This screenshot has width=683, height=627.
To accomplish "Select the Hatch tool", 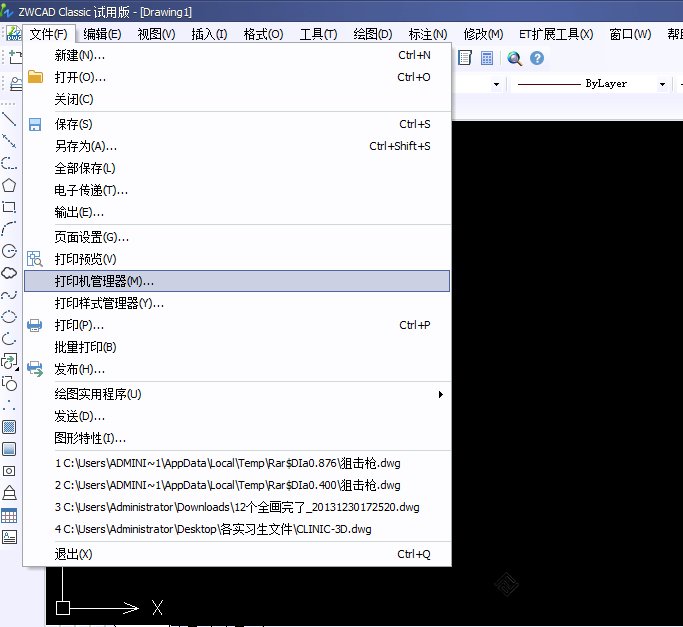I will [9, 427].
